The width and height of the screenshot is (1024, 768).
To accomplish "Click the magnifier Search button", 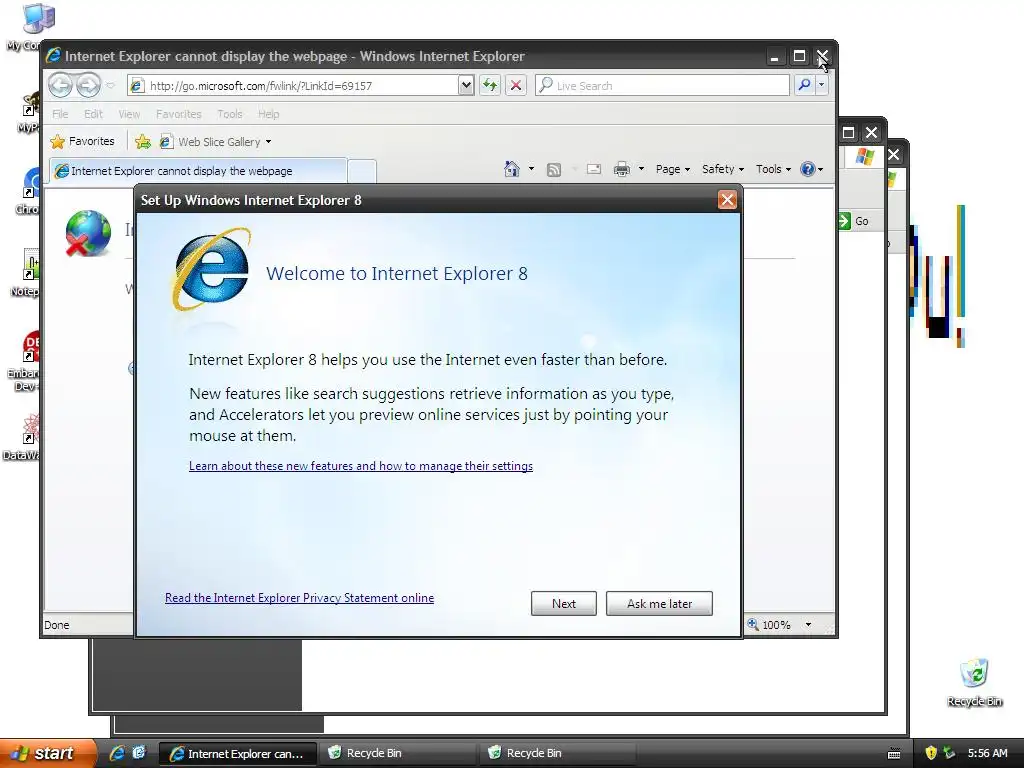I will click(x=805, y=85).
